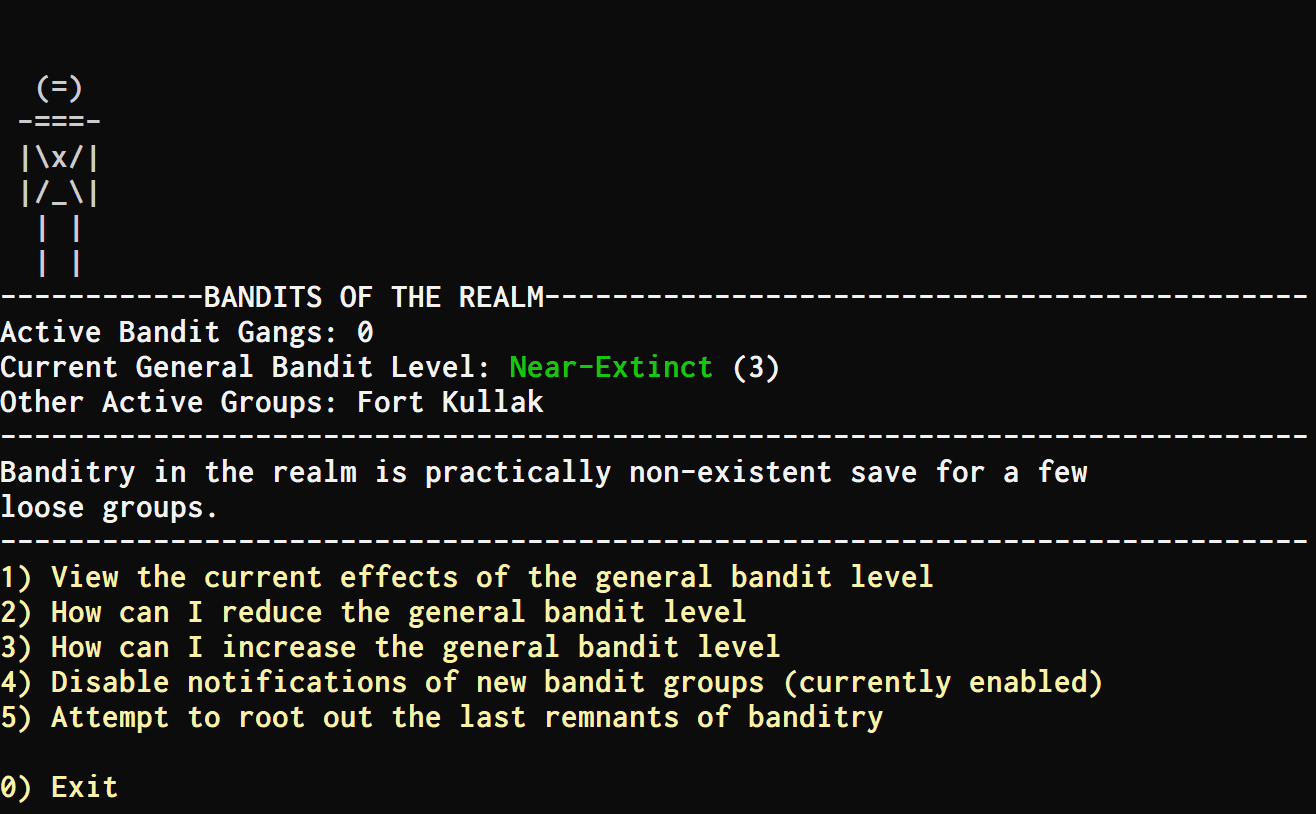Viewport: 1316px width, 814px height.
Task: Attempt to root out last remnants of banditry
Action: click(x=442, y=717)
